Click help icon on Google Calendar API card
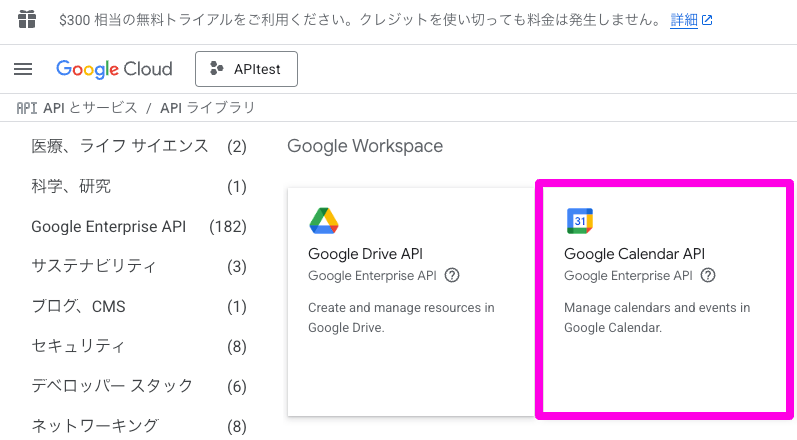Screen dimensions: 797x440 708,275
